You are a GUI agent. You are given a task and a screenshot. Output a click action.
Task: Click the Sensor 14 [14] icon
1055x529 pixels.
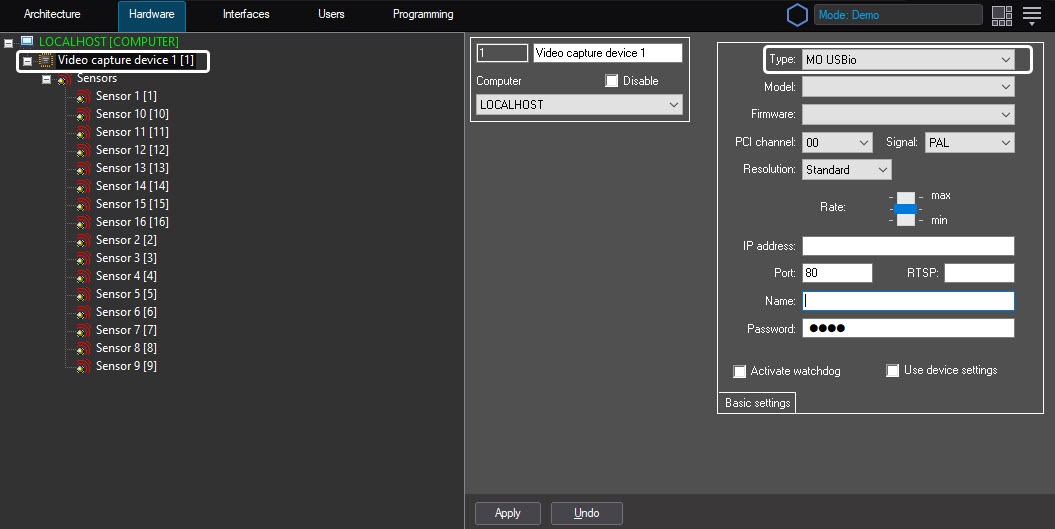[x=83, y=187]
